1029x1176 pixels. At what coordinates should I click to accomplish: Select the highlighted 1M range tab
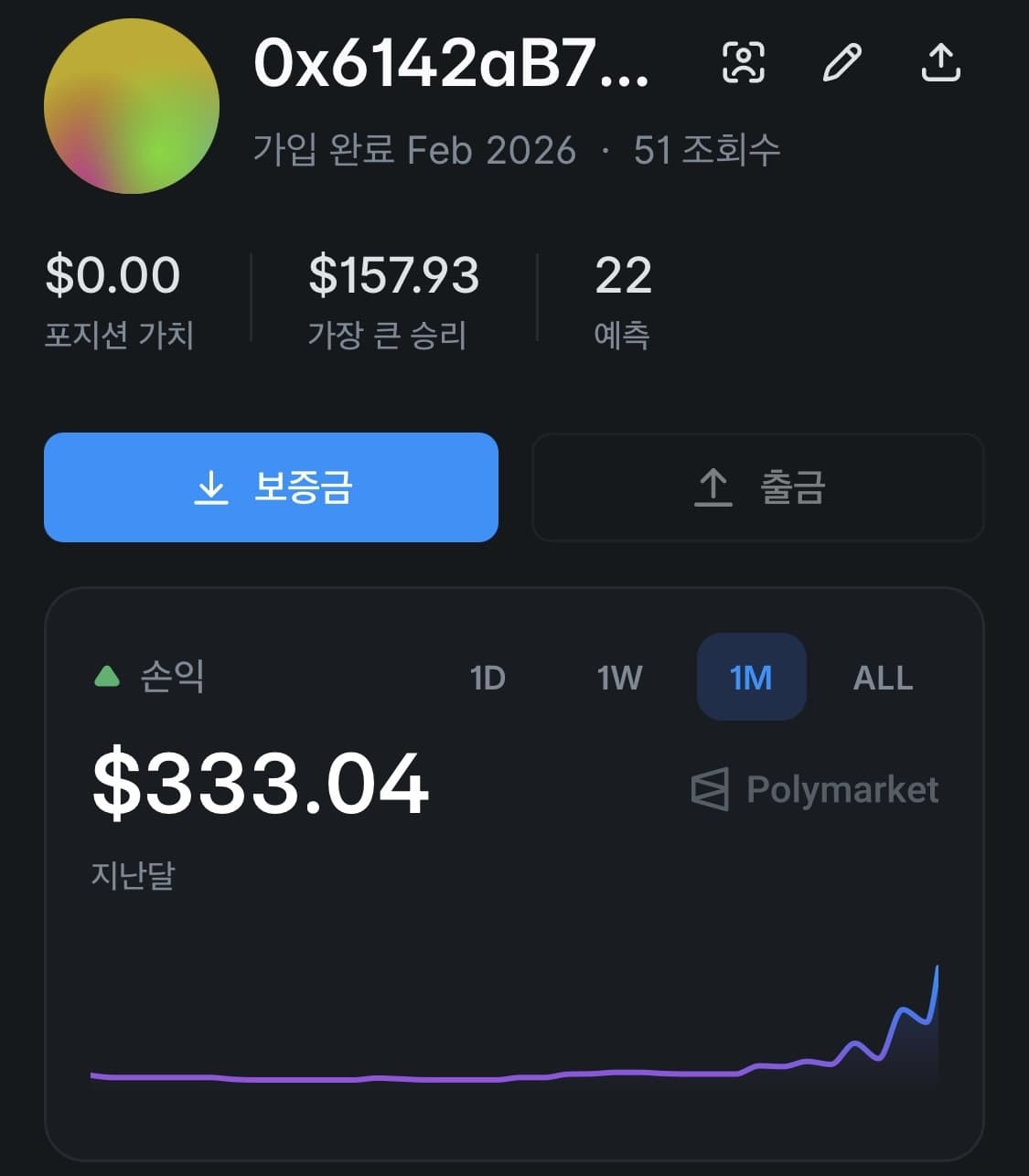pyautogui.click(x=751, y=678)
